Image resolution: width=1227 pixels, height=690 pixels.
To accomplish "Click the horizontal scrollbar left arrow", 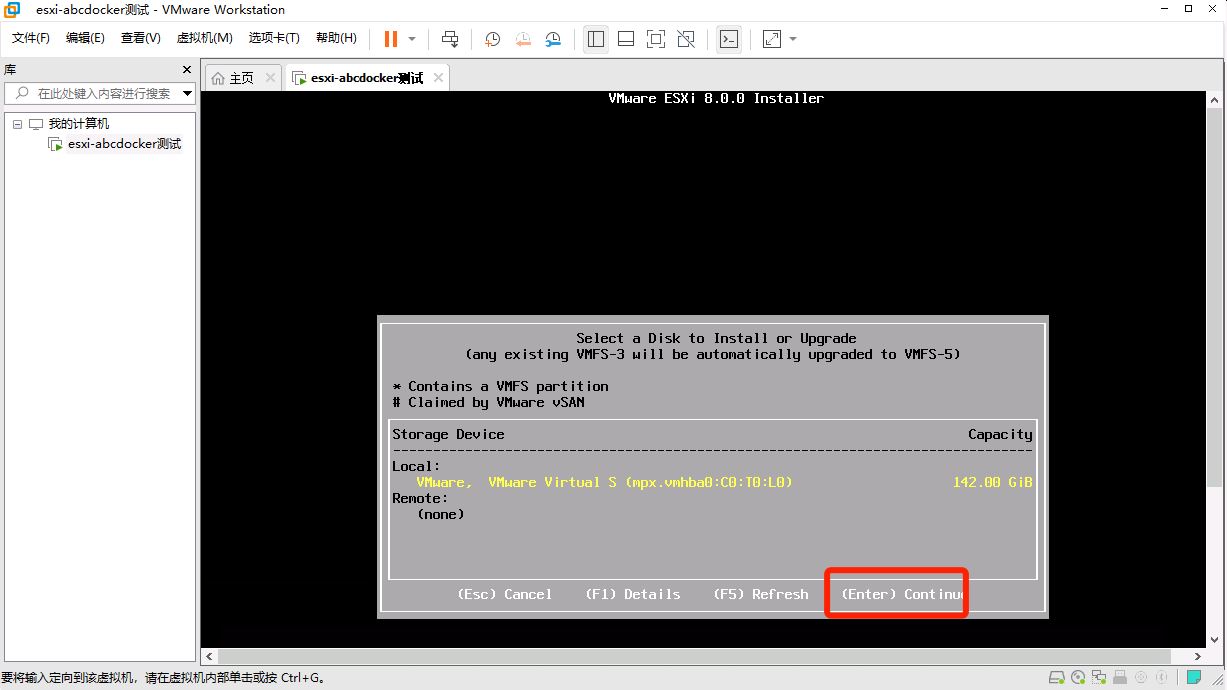I will click(209, 657).
